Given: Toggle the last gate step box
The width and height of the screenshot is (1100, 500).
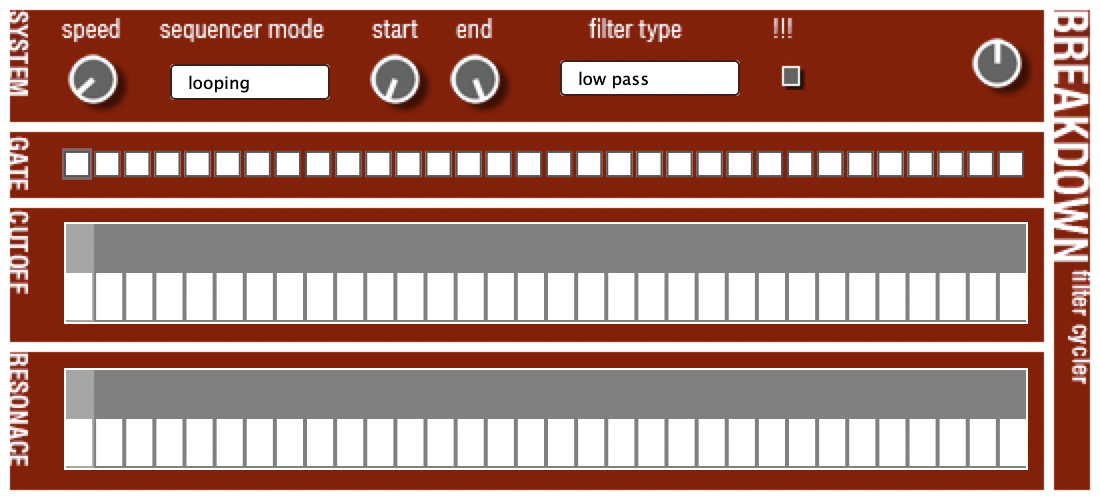Looking at the screenshot, I should coord(1011,164).
